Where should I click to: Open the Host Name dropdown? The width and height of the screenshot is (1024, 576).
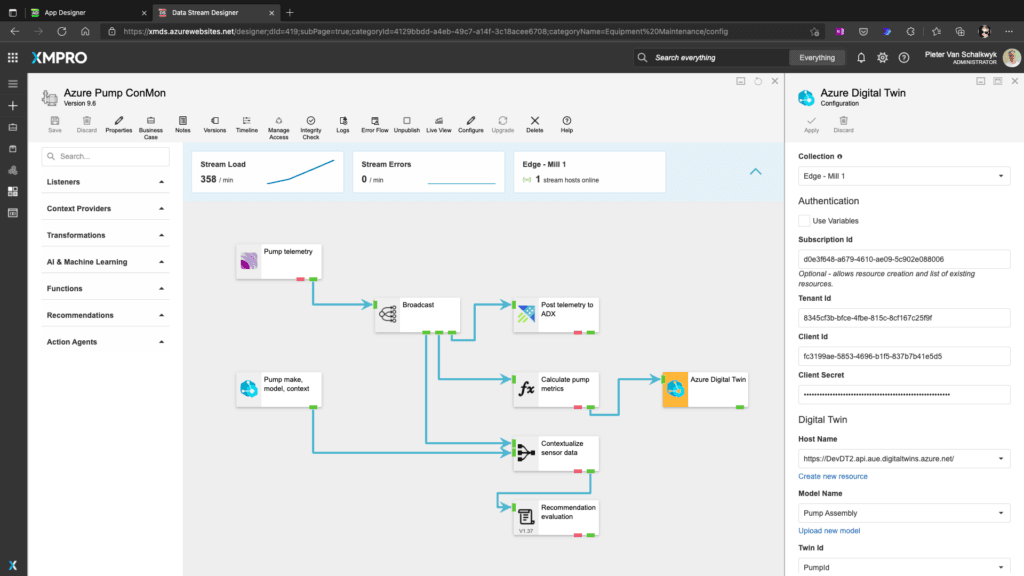click(x=904, y=458)
